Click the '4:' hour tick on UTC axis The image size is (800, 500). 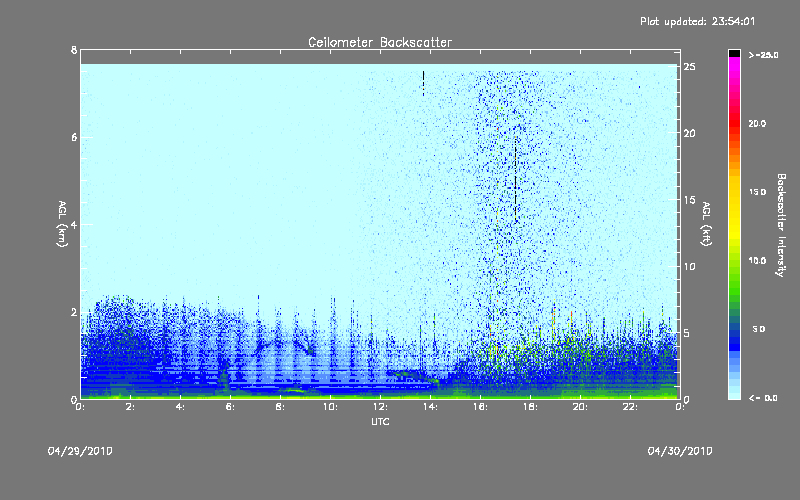(181, 407)
